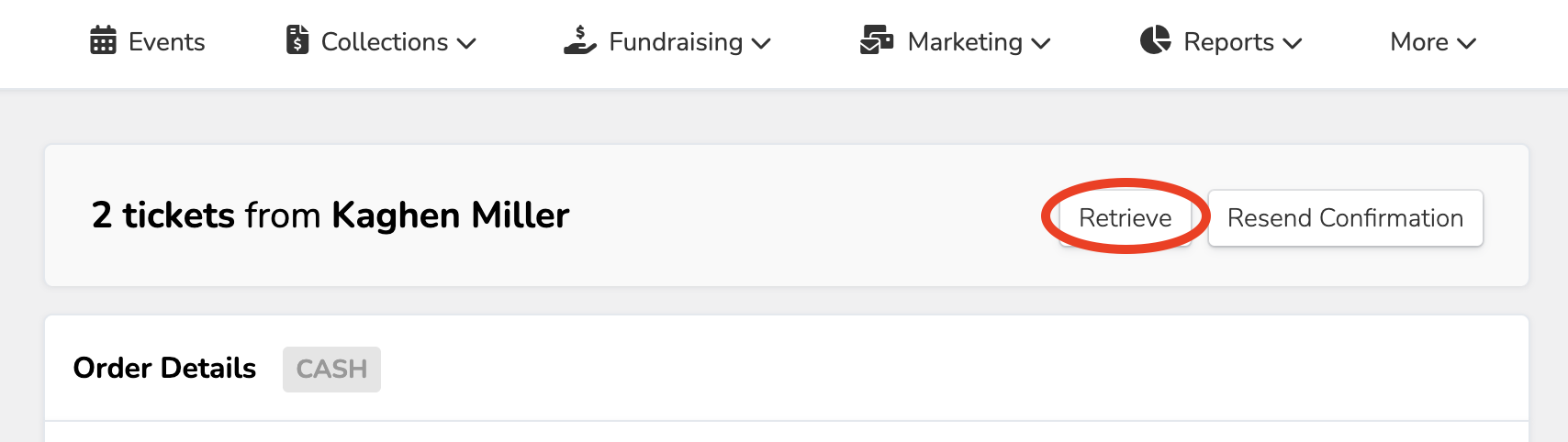This screenshot has height=442, width=1568.
Task: Open the Collections menu text label
Action: [x=384, y=42]
